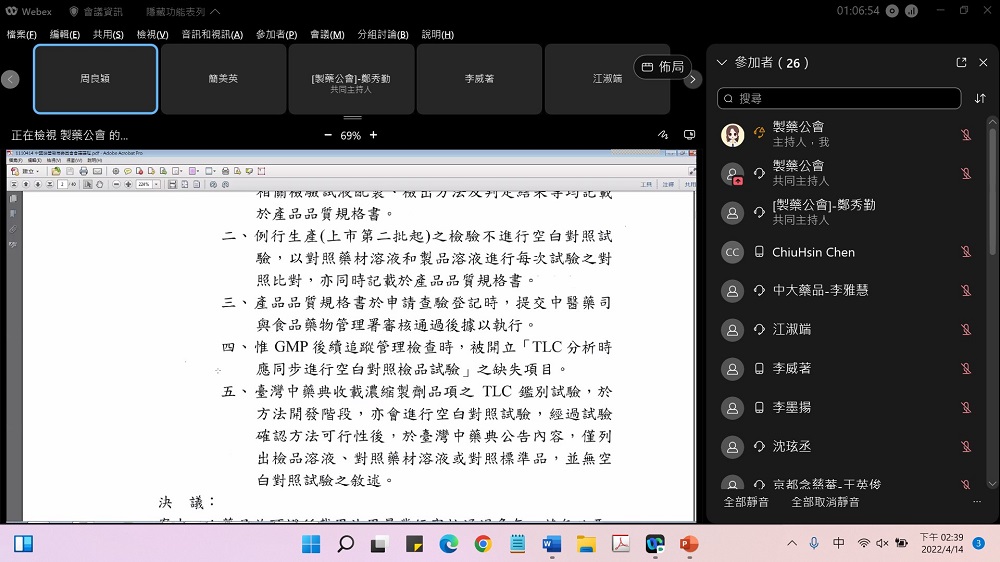Image resolution: width=1000 pixels, height=562 pixels.
Task: Collapse the 參加者 panel chevron
Action: tap(722, 63)
